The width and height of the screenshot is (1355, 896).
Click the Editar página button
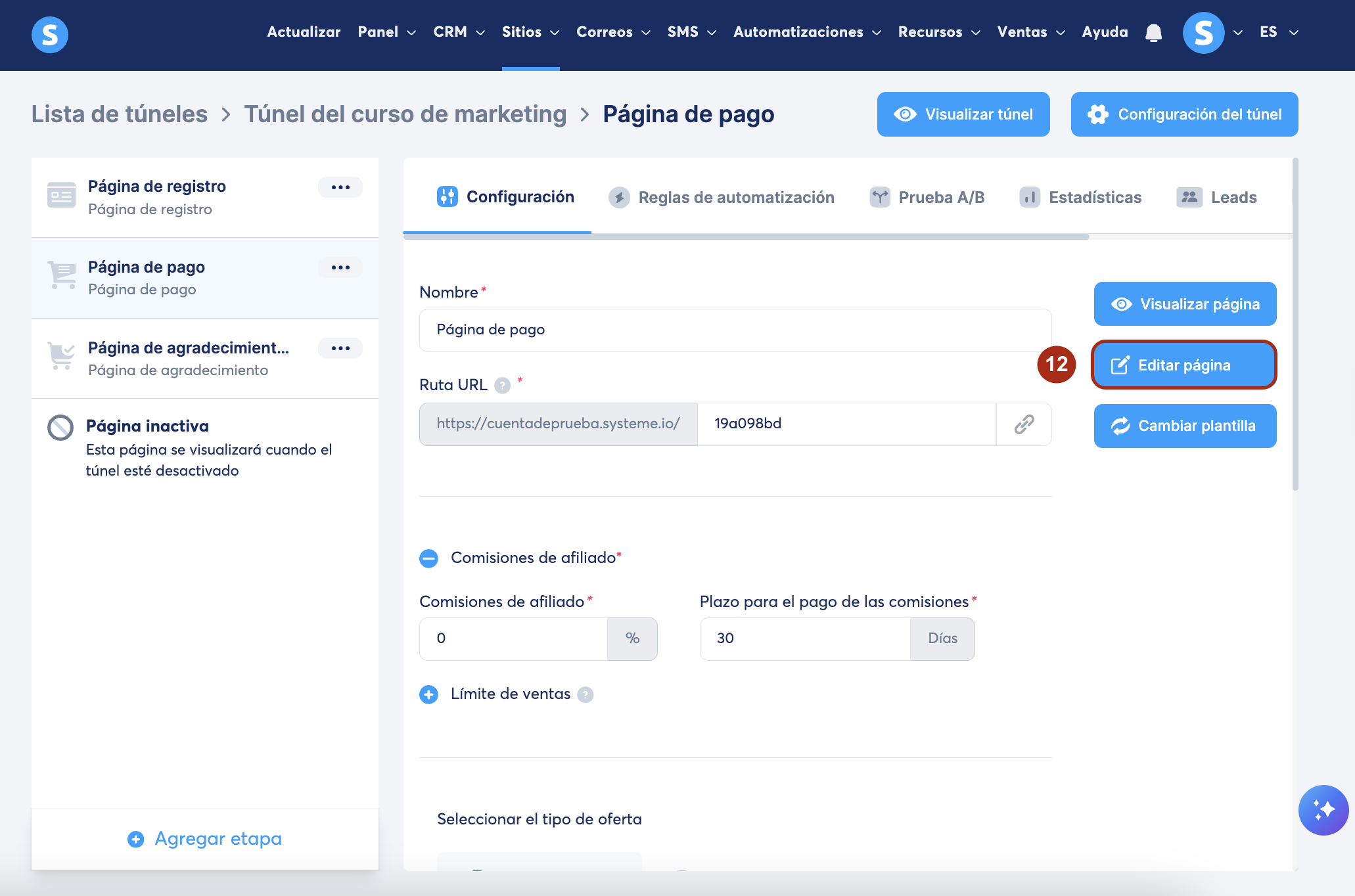point(1183,365)
